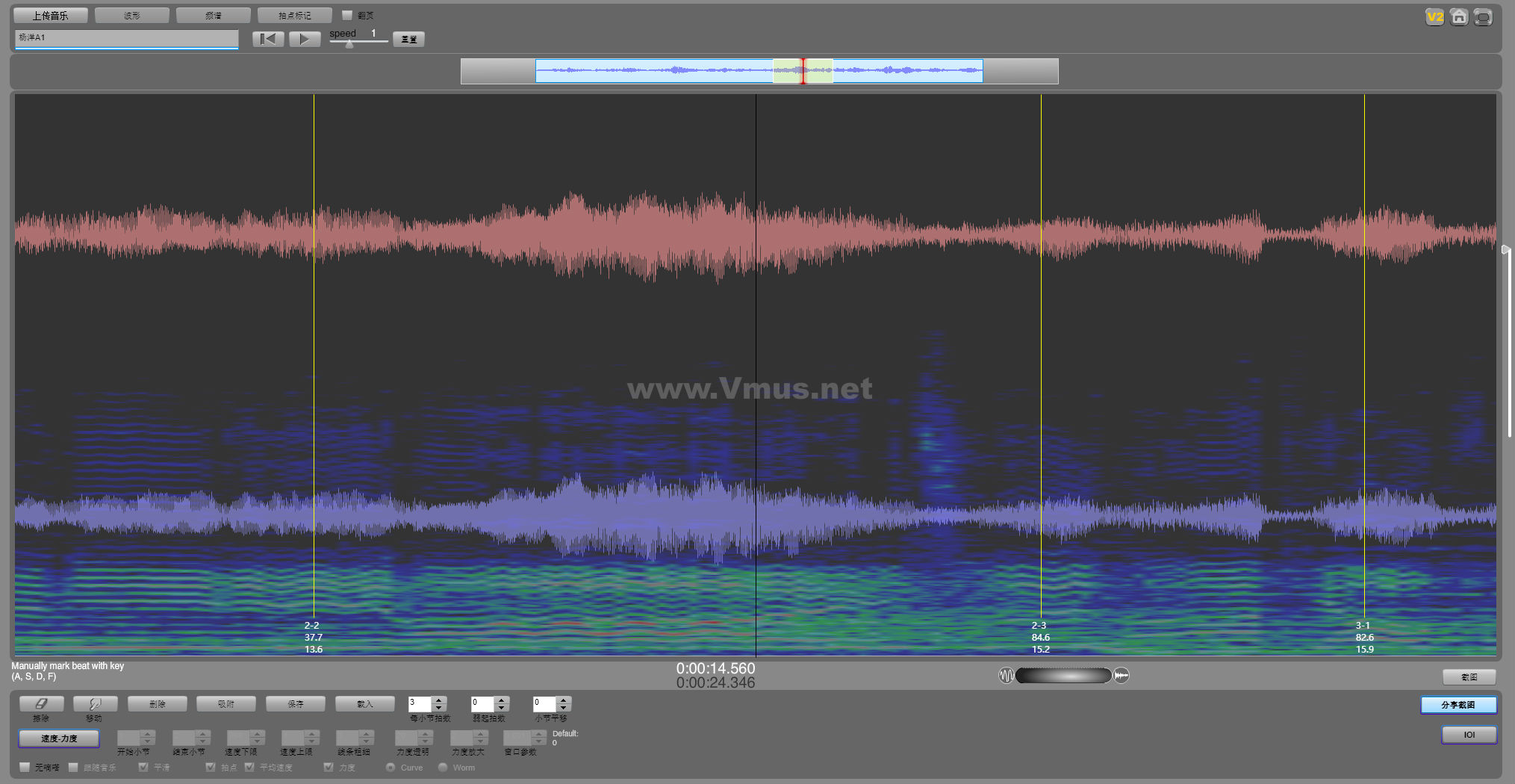Click the 分享截图 share screenshot button

(1458, 705)
